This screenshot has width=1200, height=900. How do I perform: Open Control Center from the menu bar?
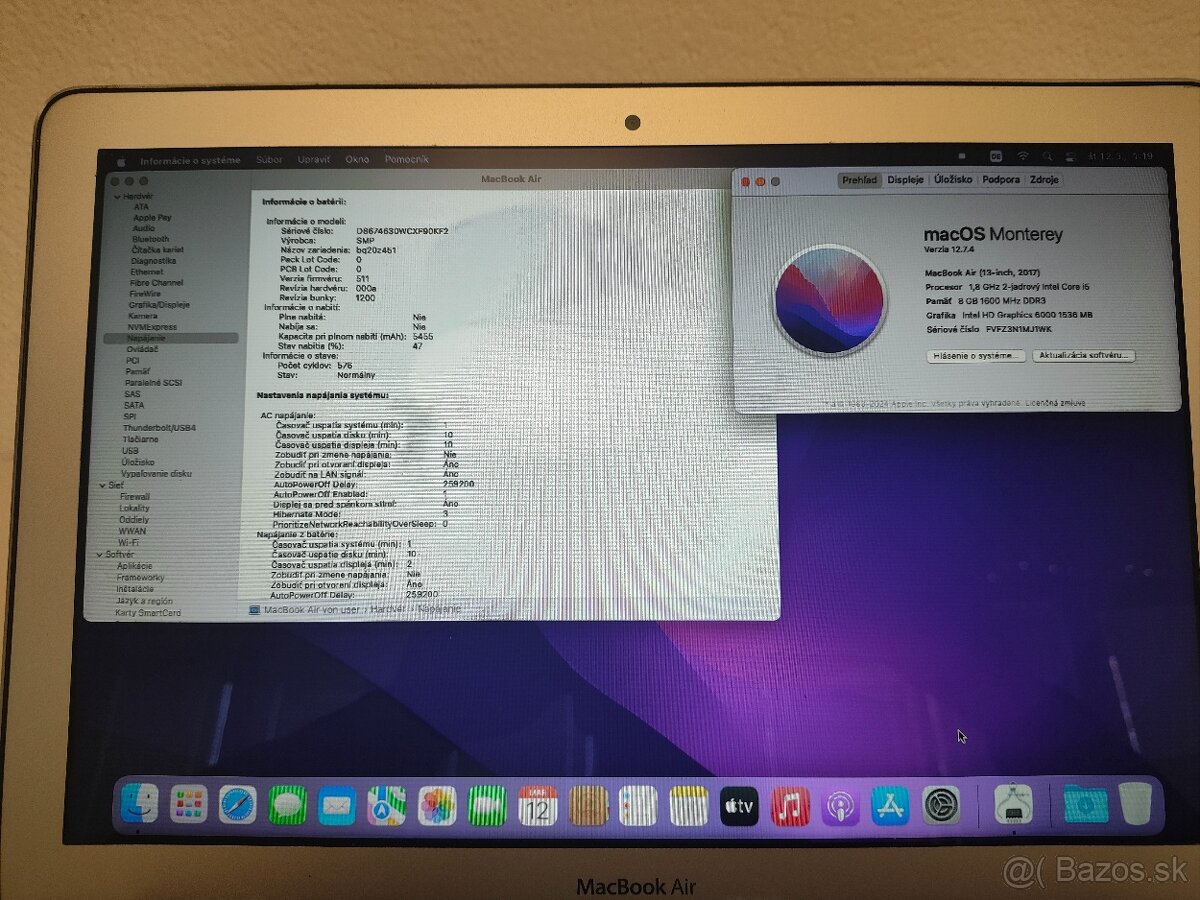tap(1070, 157)
